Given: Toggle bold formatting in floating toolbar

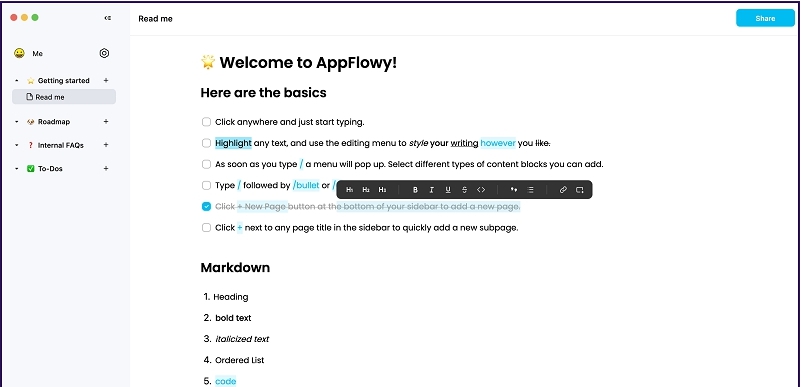Looking at the screenshot, I should [415, 189].
